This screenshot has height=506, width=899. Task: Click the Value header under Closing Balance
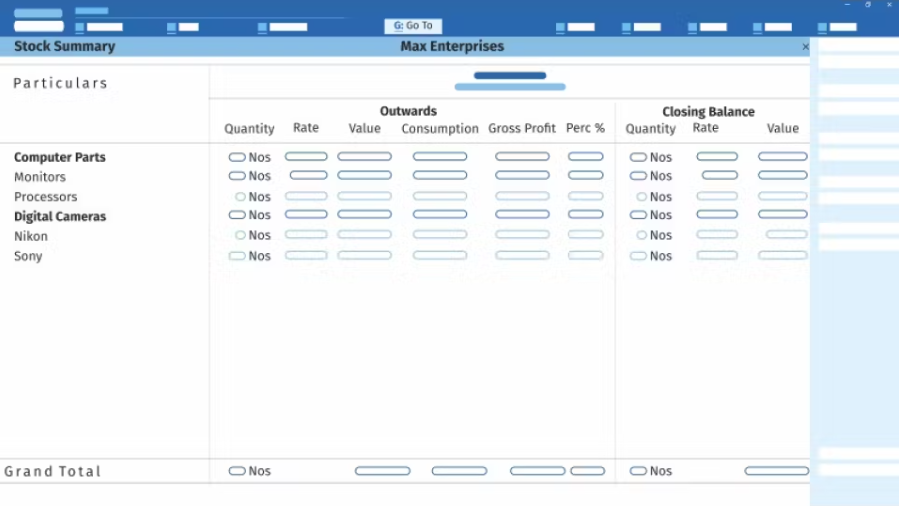783,128
